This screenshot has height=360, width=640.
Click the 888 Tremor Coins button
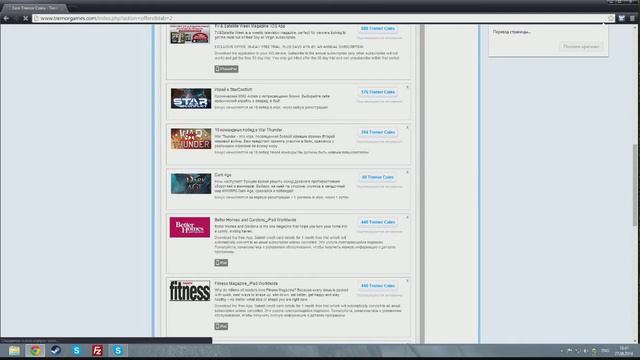(x=378, y=29)
